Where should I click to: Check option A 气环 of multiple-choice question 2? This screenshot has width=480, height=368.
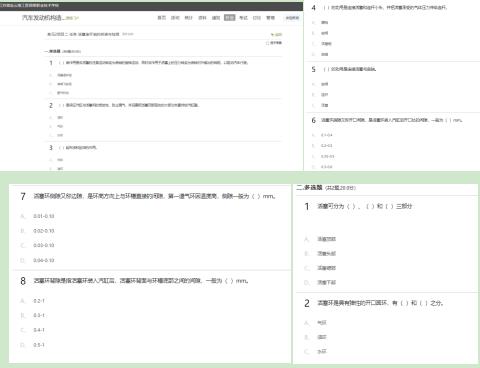(x=316, y=323)
